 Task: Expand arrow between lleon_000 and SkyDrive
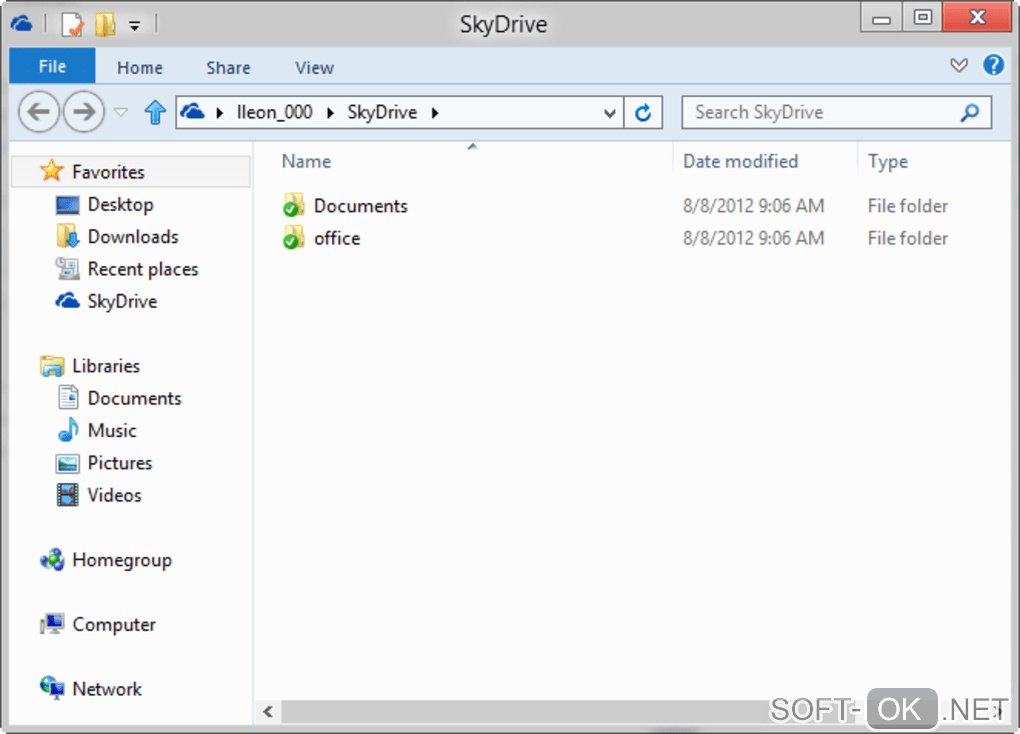coord(330,113)
